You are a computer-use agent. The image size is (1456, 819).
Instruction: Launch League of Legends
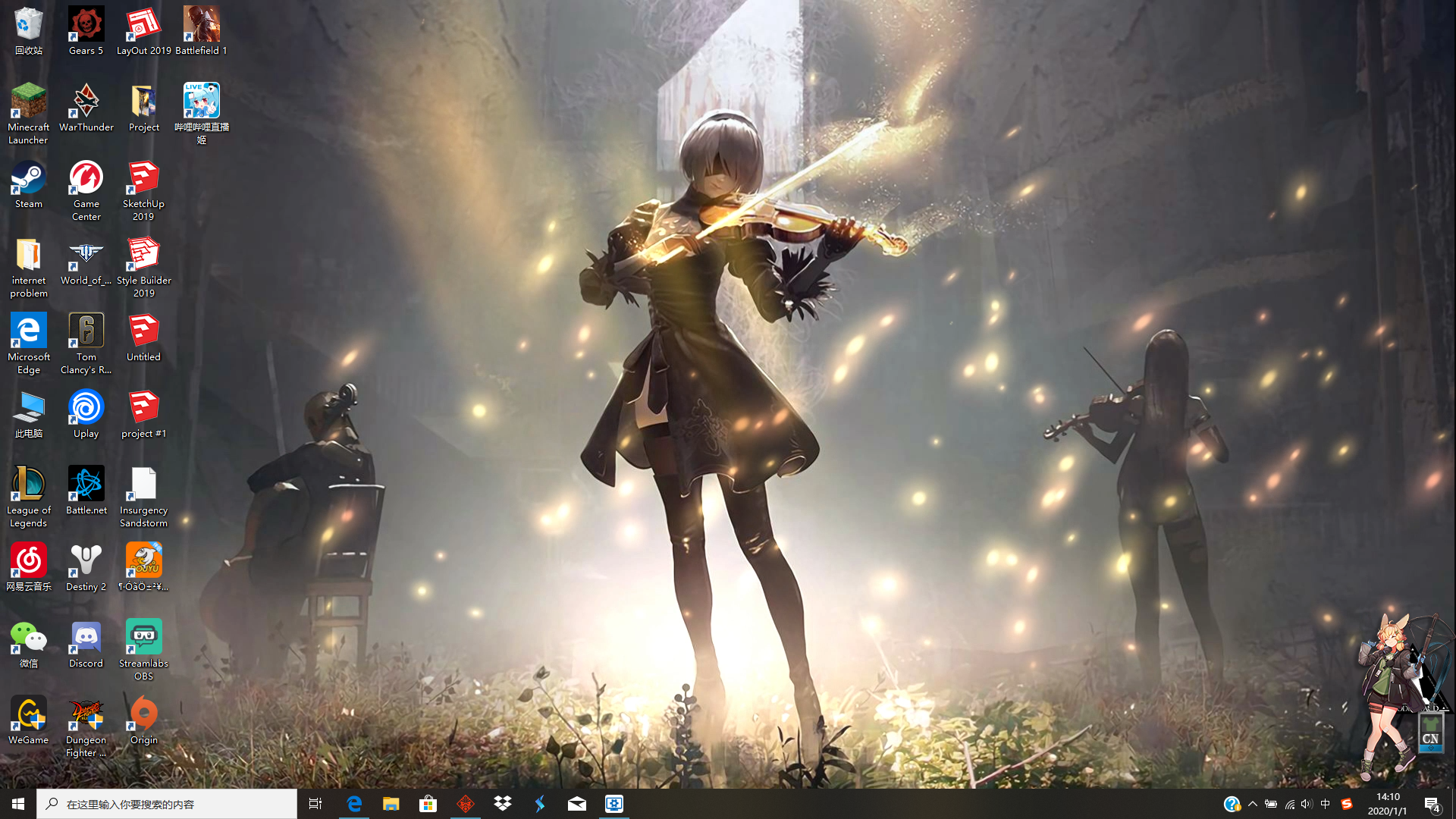[x=28, y=482]
